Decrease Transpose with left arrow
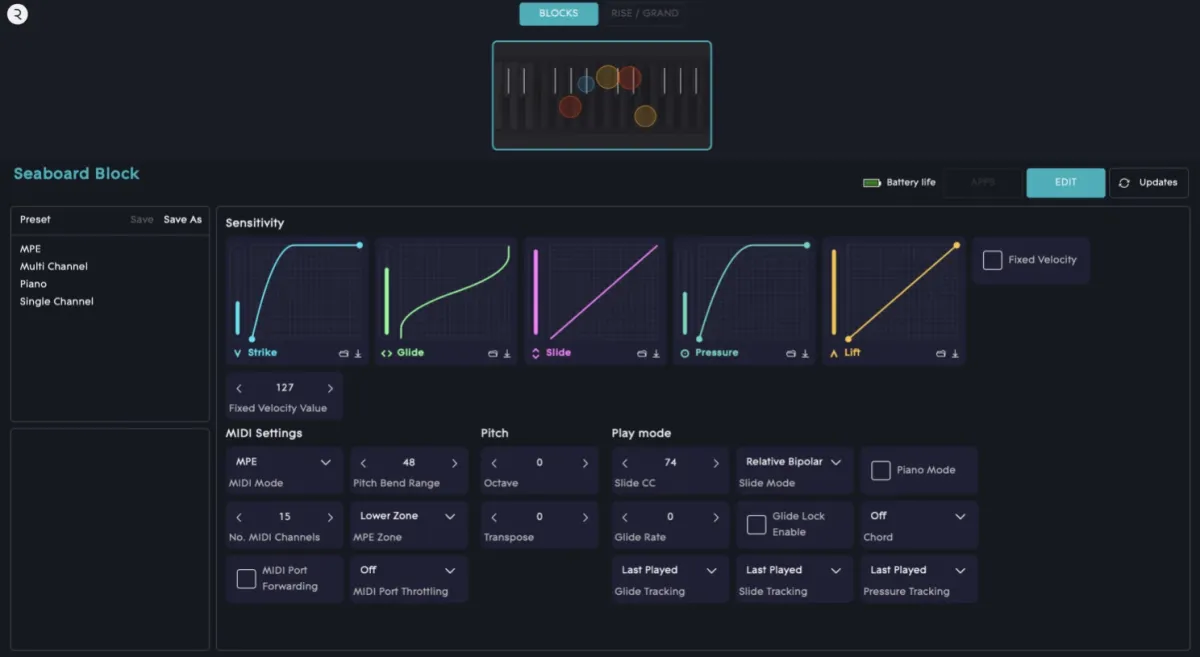Viewport: 1200px width, 657px height. tap(494, 517)
